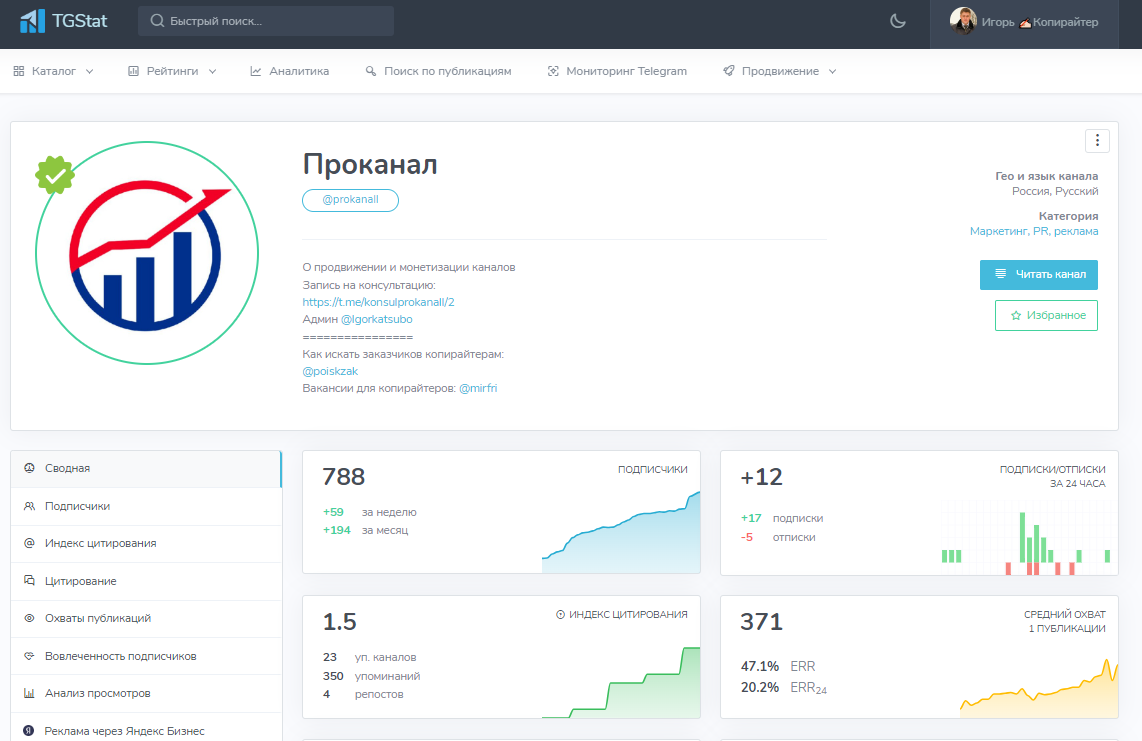Click the citation index info icon
The height and width of the screenshot is (741, 1142).
point(560,614)
